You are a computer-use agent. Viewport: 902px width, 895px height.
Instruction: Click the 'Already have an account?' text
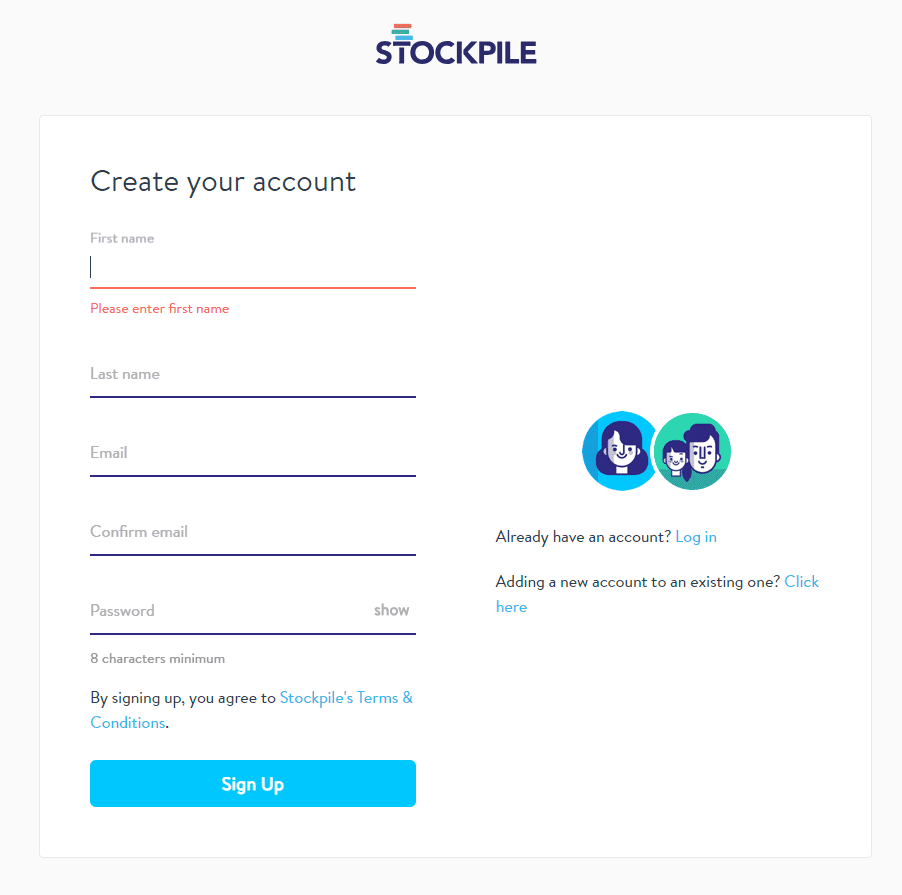coord(583,537)
